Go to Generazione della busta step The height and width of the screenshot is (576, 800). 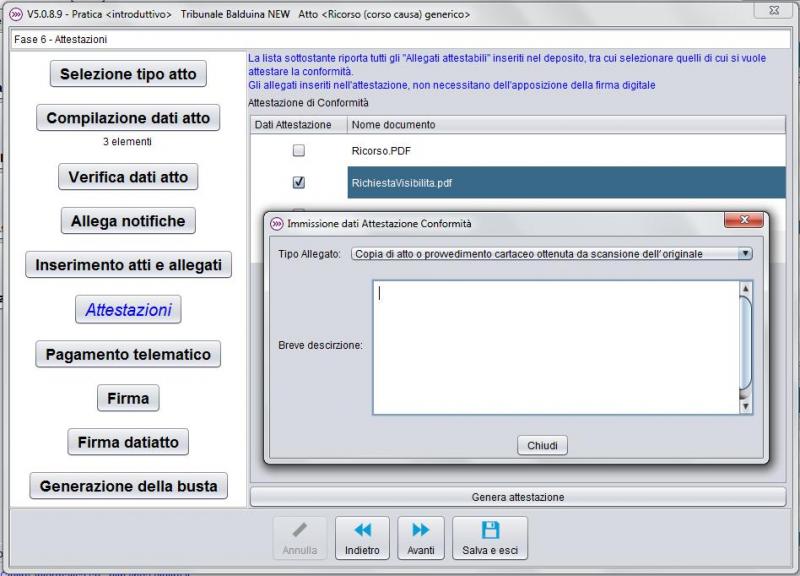pyautogui.click(x=128, y=486)
